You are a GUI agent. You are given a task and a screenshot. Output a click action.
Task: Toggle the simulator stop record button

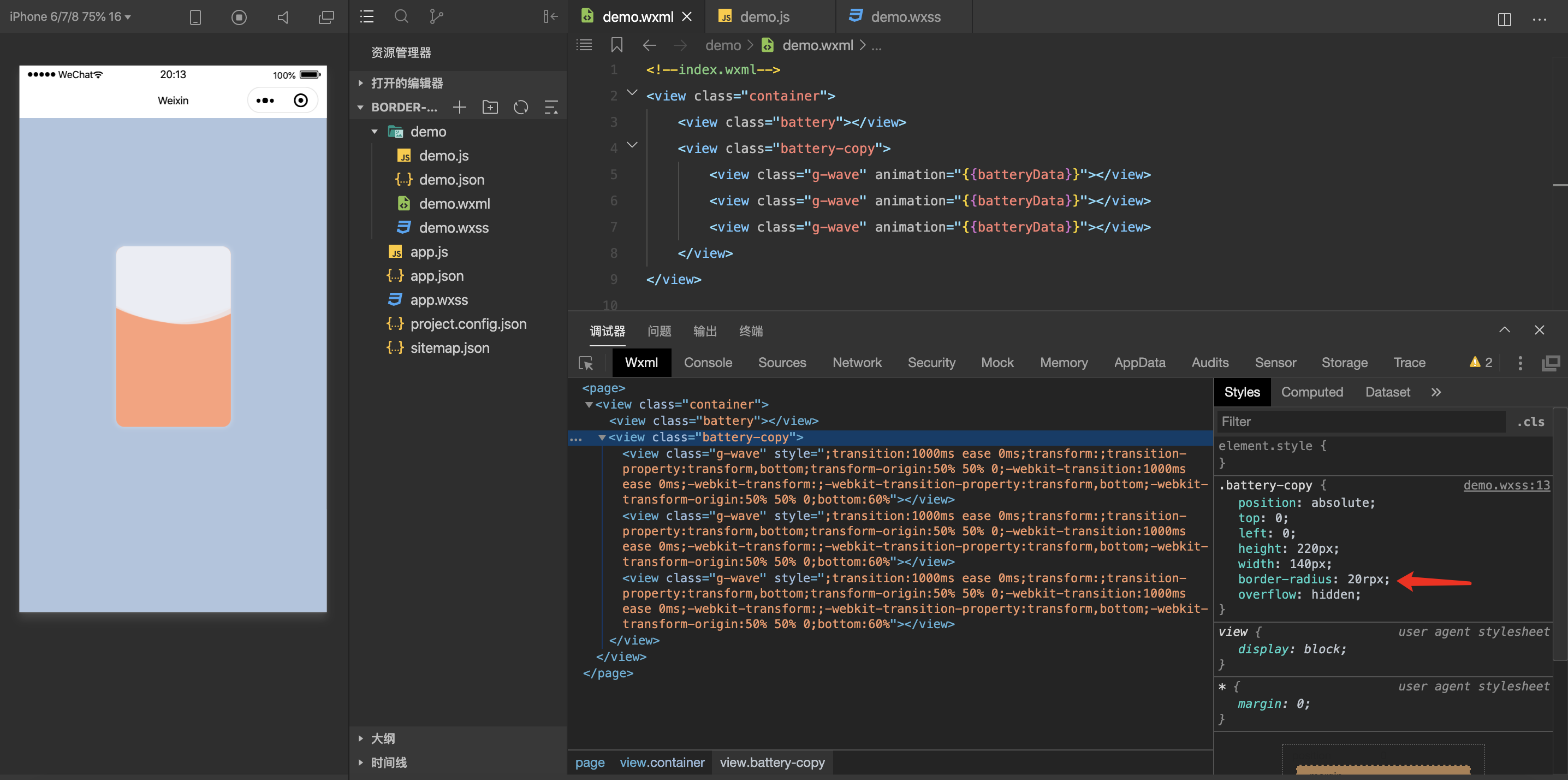point(239,17)
